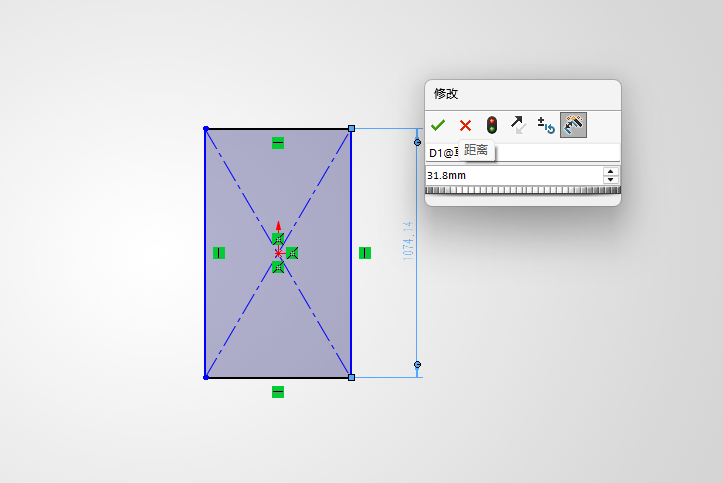Click the traffic light rebuild icon
Screen dimensions: 723x483
[x=492, y=125]
